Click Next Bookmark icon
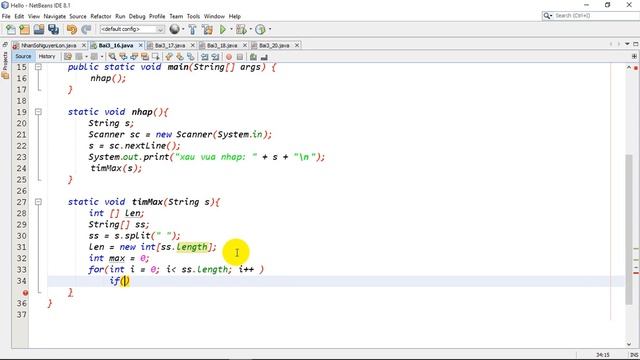This screenshot has width=640, height=360. pyautogui.click(x=180, y=56)
